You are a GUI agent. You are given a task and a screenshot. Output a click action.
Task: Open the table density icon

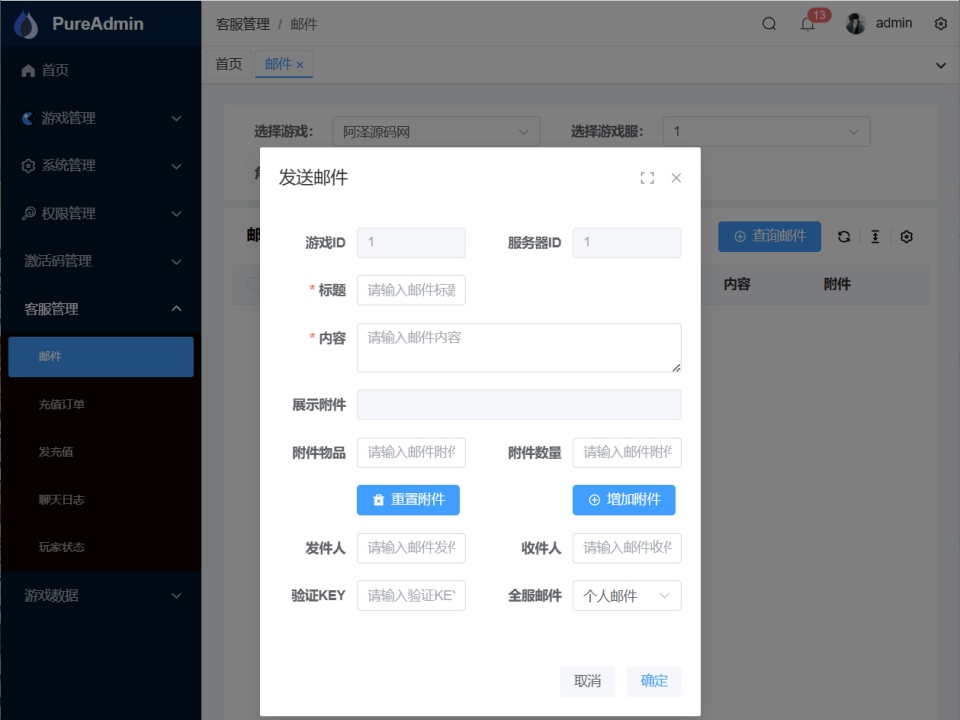click(876, 236)
